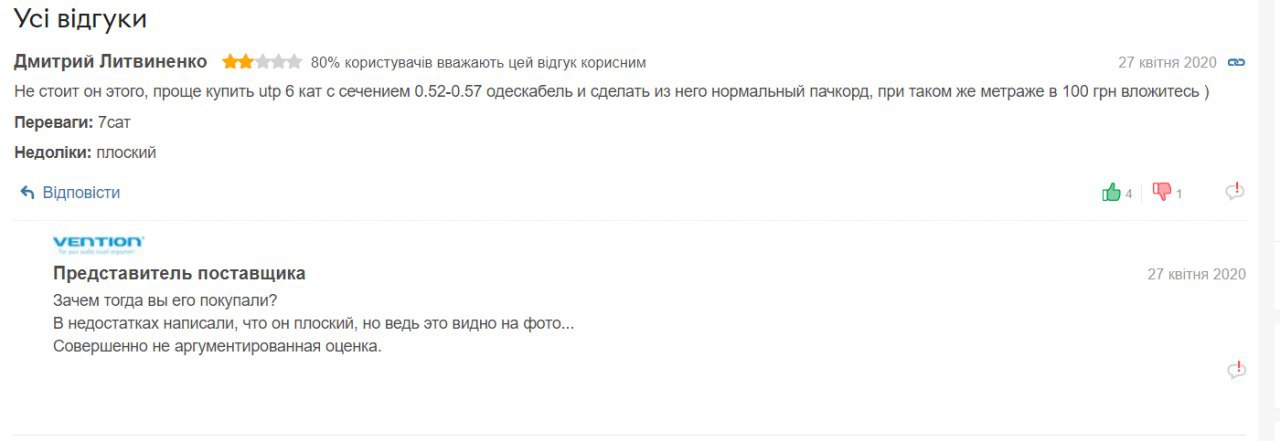This screenshot has width=1280, height=441.
Task: Report the supplier representative's reply
Action: (1236, 371)
